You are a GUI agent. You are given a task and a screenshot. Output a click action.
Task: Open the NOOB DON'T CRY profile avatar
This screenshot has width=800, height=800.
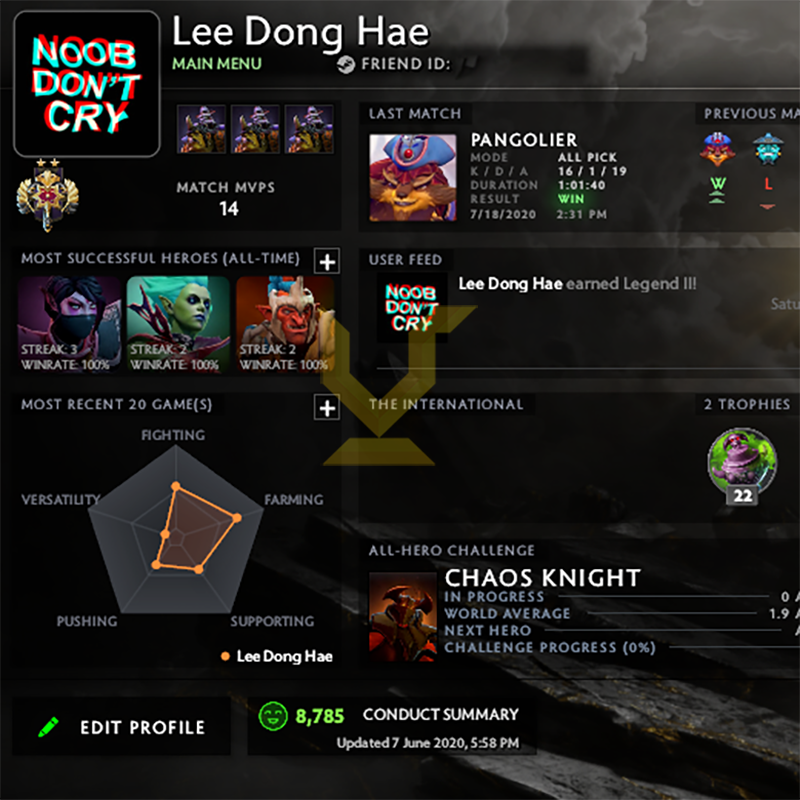click(x=87, y=84)
